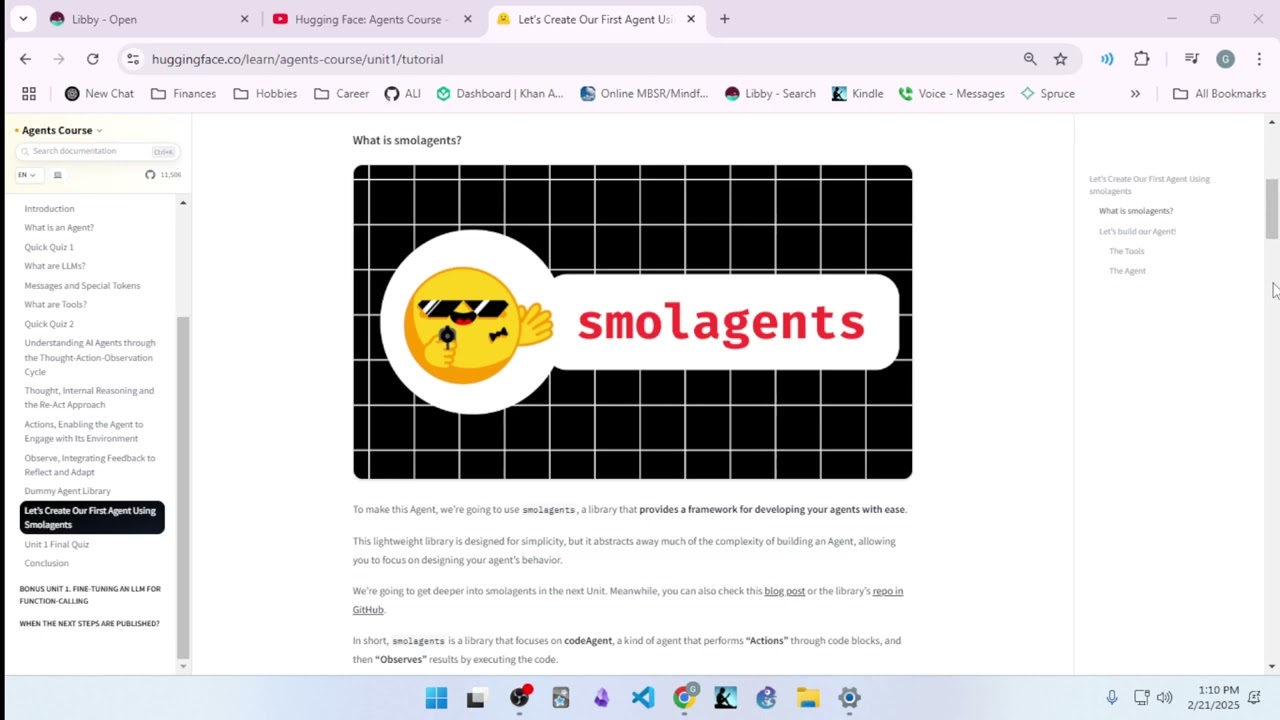
Task: Toggle the microphone icon in system tray
Action: (x=1112, y=698)
